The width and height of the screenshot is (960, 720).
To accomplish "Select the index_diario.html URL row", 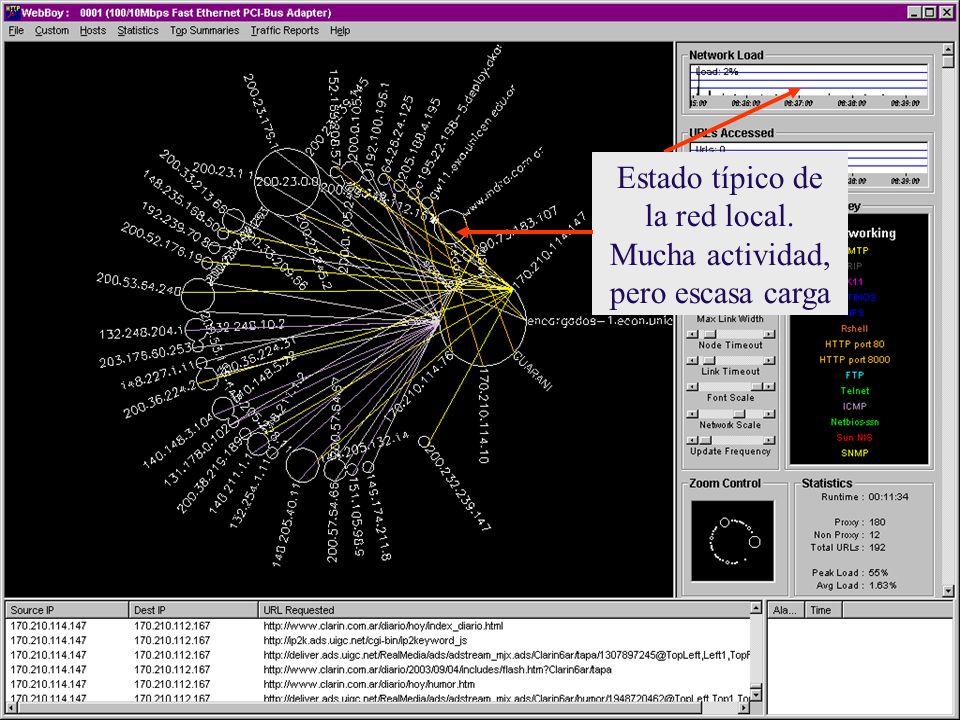I will pyautogui.click(x=378, y=626).
